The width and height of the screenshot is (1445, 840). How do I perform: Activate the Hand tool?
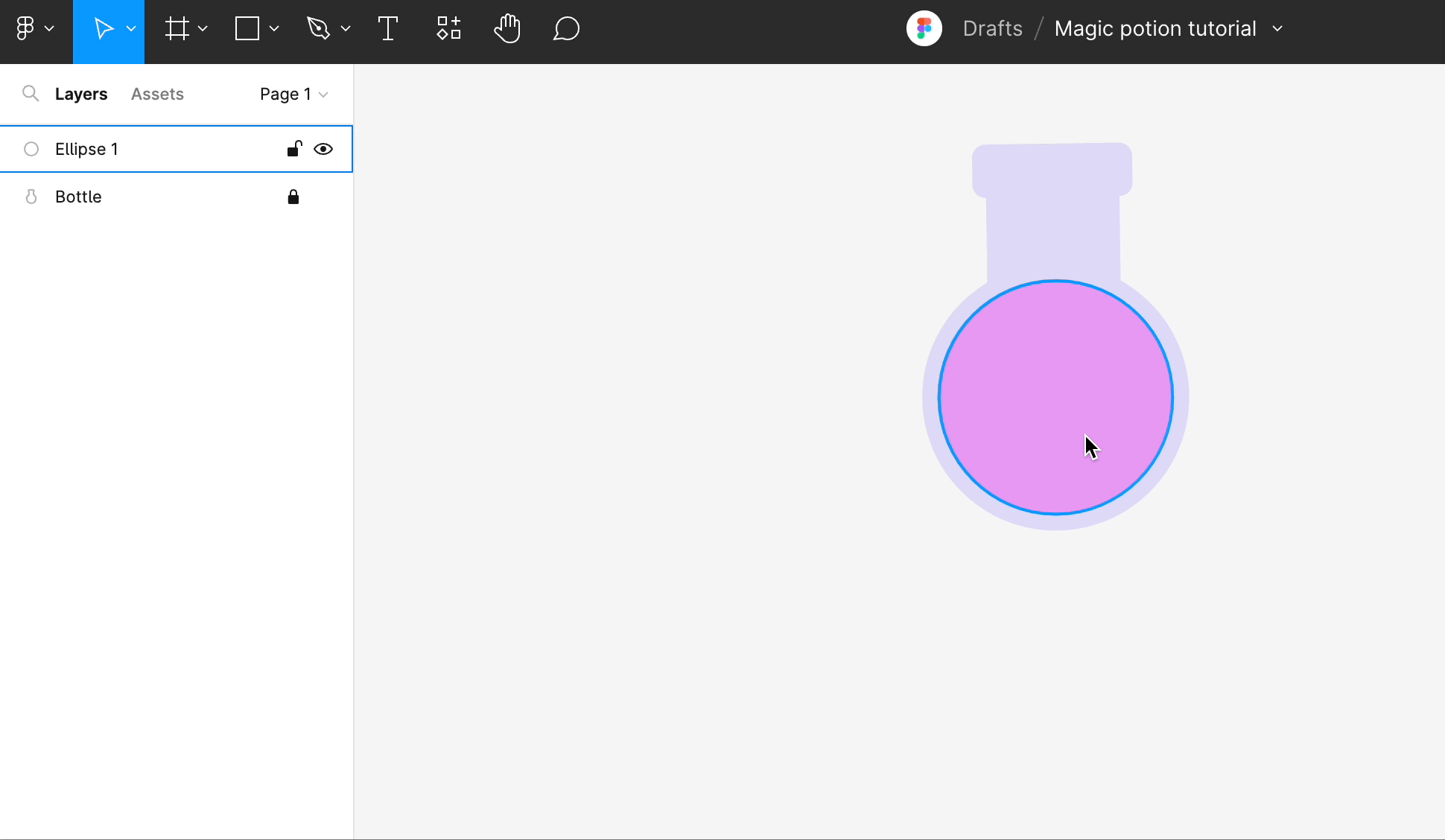coord(507,29)
